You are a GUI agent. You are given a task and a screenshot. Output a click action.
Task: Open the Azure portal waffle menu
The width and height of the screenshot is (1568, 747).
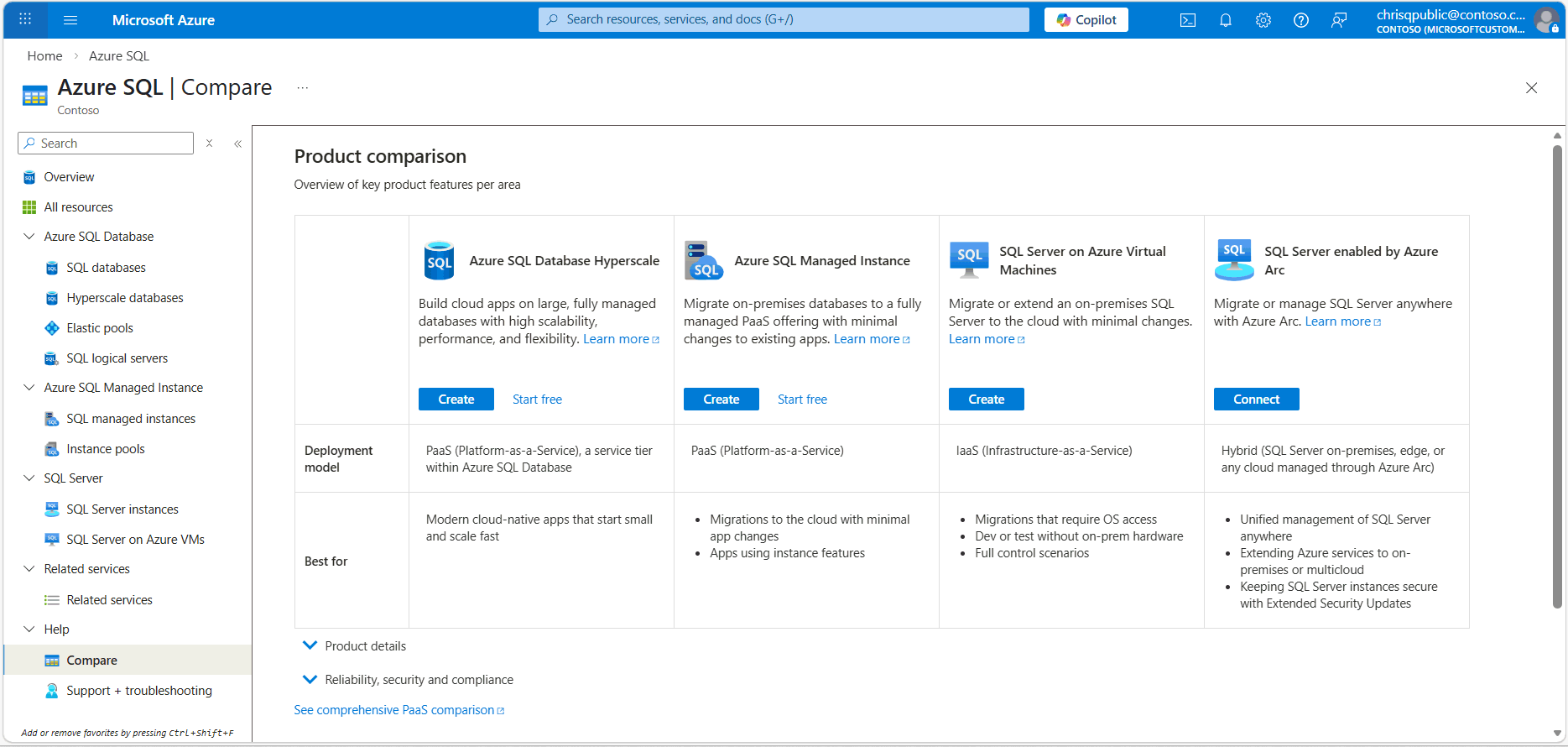pos(25,19)
